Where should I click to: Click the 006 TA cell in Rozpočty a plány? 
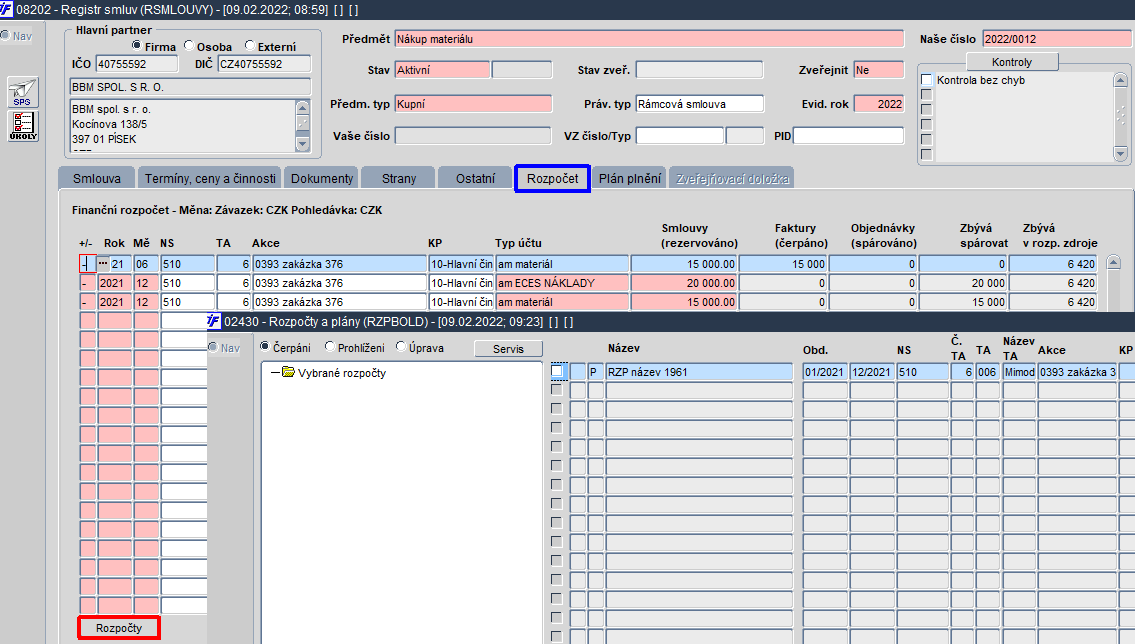point(987,372)
